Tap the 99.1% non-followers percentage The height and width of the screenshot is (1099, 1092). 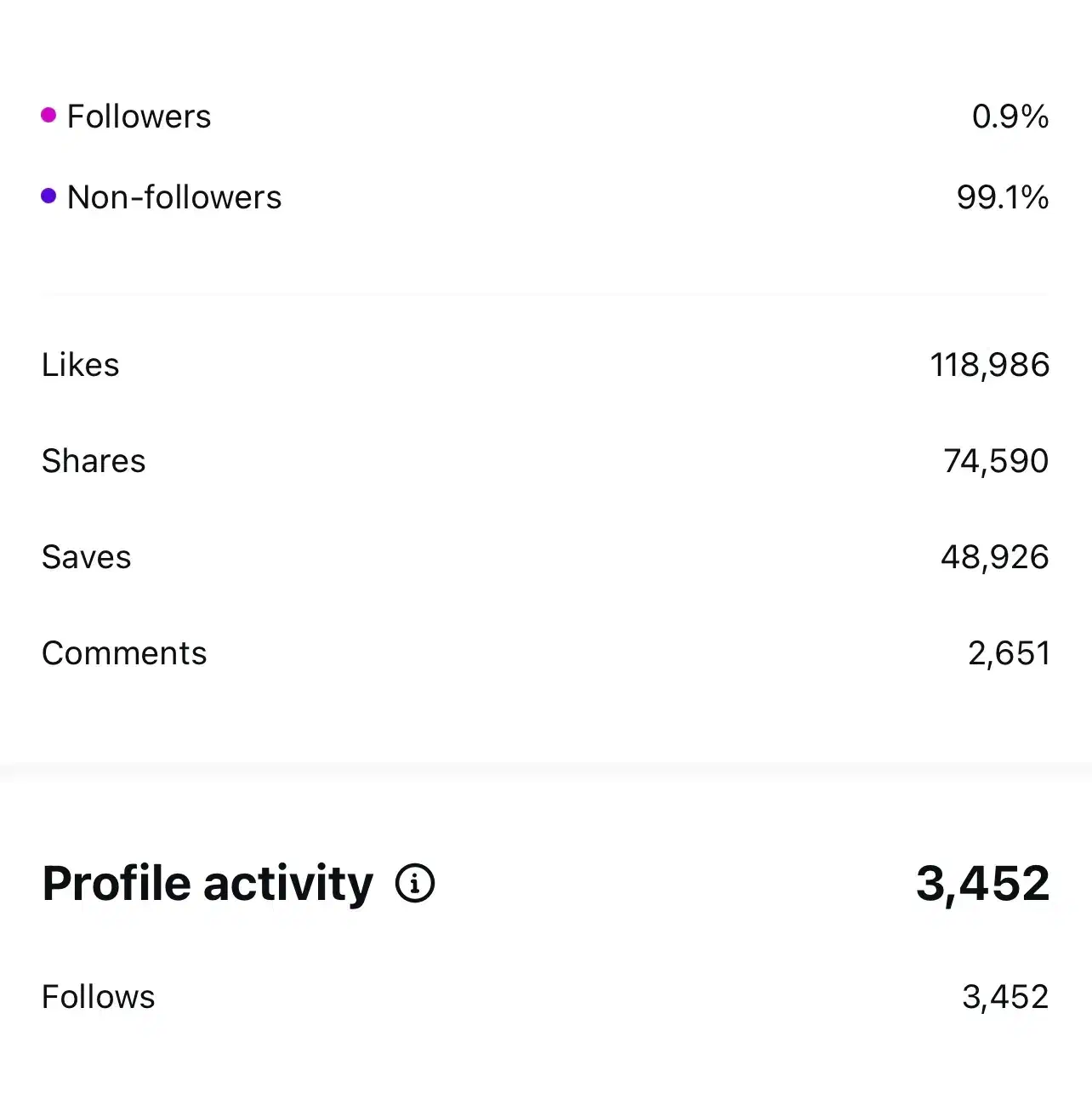tap(1002, 197)
